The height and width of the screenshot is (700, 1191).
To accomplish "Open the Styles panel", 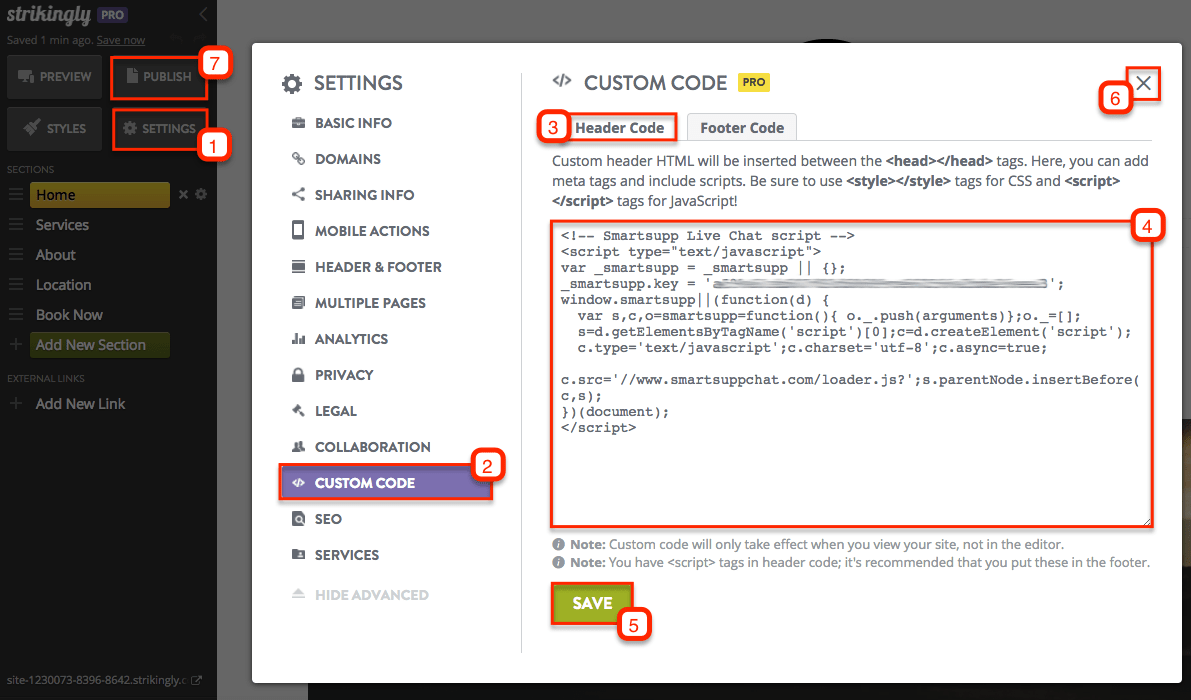I will [x=55, y=128].
